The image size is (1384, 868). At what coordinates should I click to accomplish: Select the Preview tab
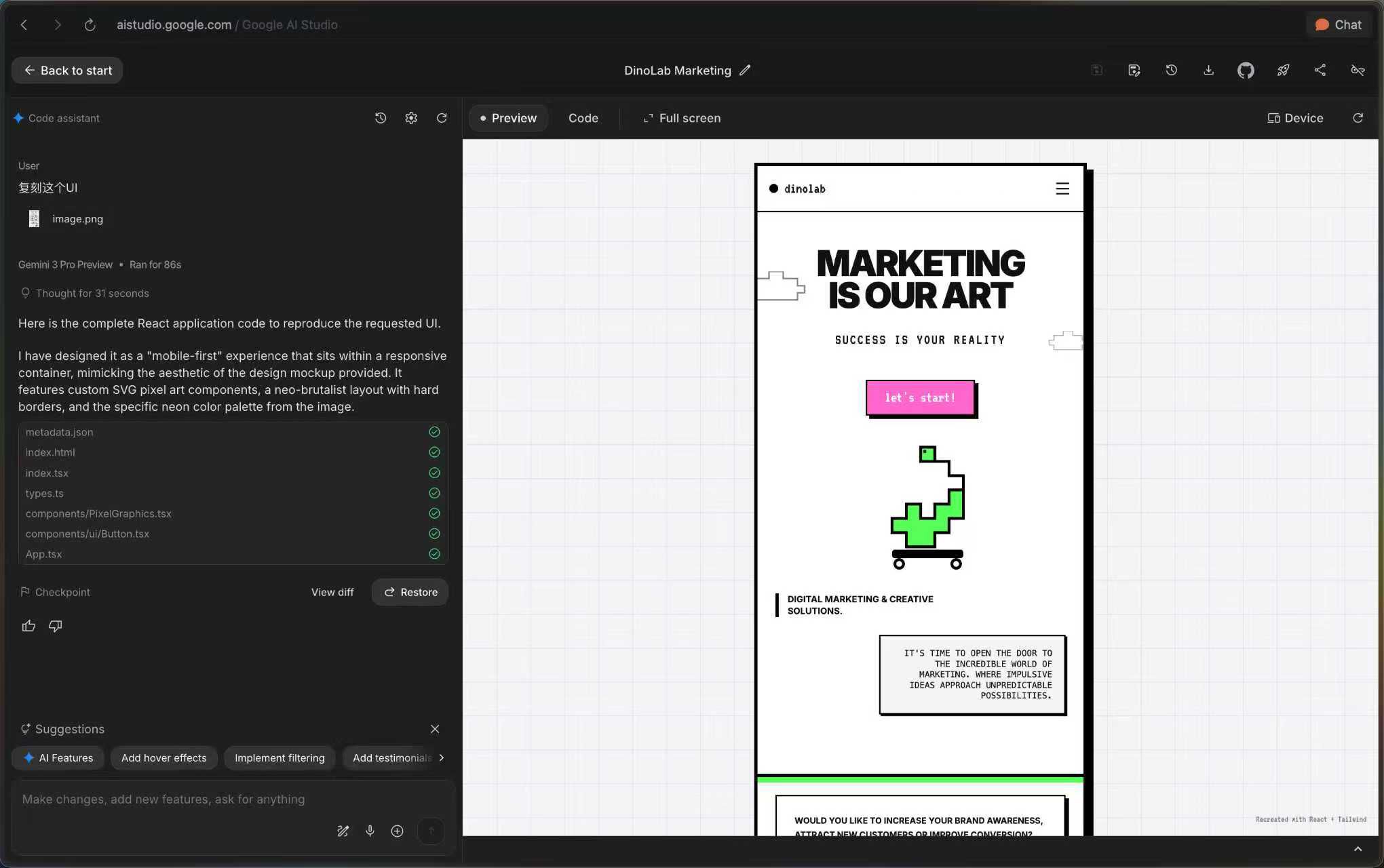pyautogui.click(x=508, y=118)
